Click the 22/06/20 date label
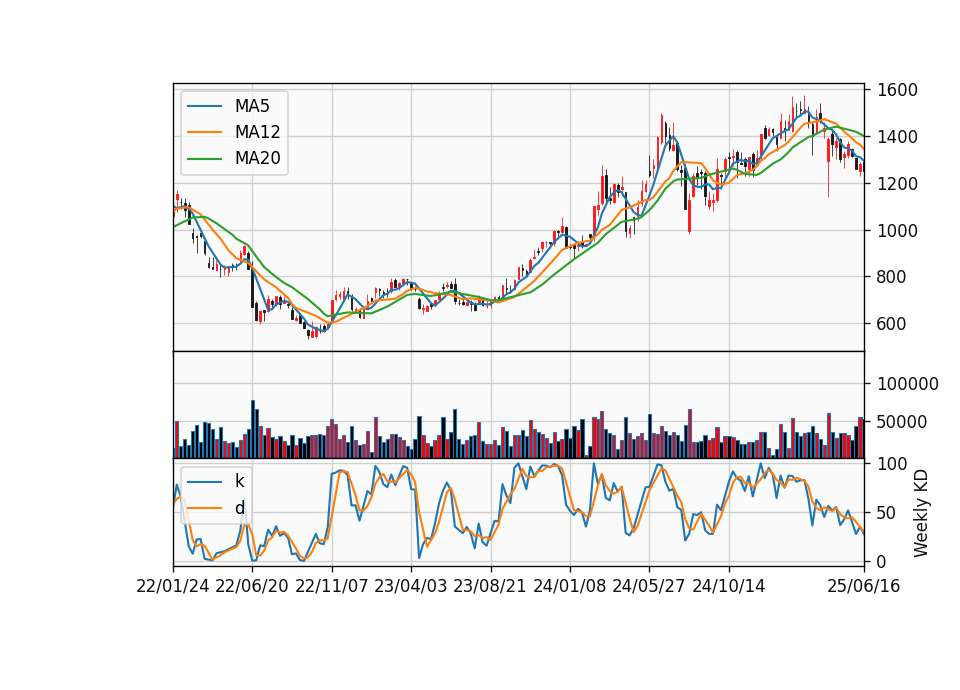960x690 pixels. click(252, 586)
